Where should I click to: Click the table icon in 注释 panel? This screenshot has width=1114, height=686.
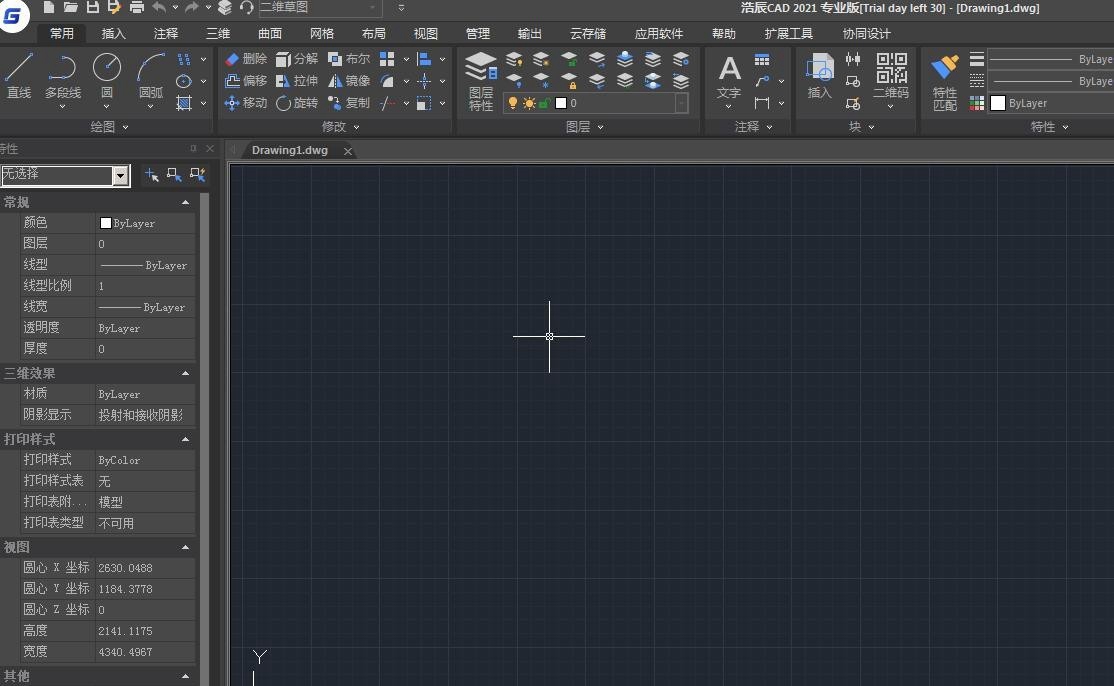pyautogui.click(x=762, y=60)
